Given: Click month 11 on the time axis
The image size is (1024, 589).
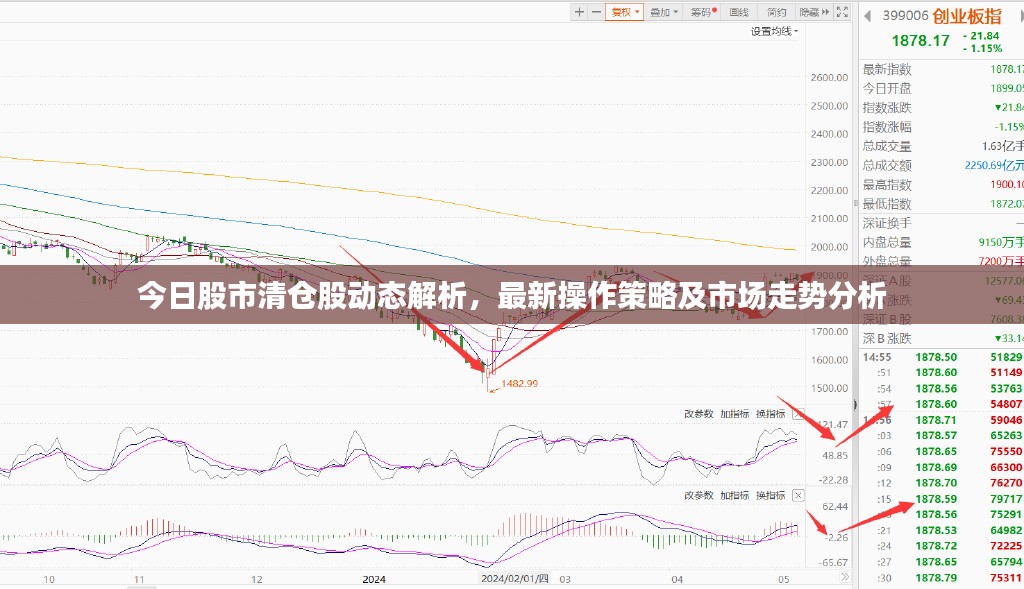Looking at the screenshot, I should click(138, 579).
